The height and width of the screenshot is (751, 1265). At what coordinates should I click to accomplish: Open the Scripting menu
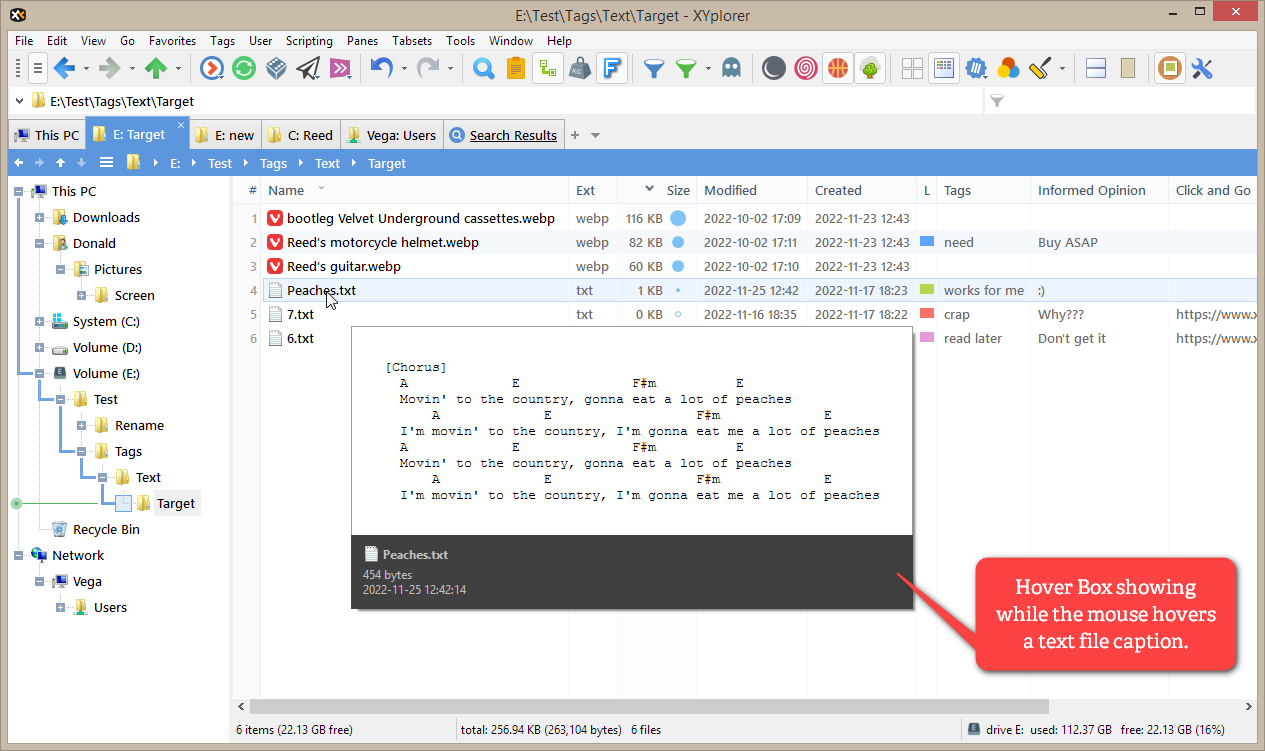click(309, 41)
